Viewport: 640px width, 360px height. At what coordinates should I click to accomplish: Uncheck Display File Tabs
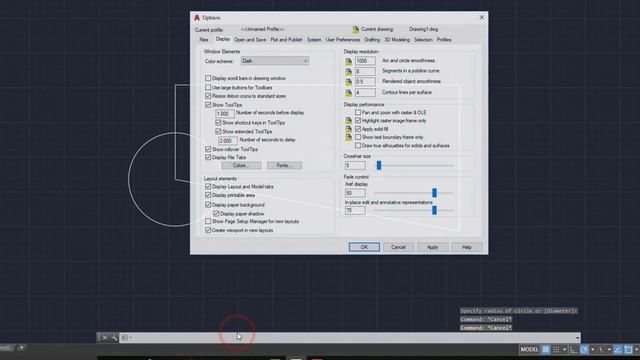[x=208, y=157]
